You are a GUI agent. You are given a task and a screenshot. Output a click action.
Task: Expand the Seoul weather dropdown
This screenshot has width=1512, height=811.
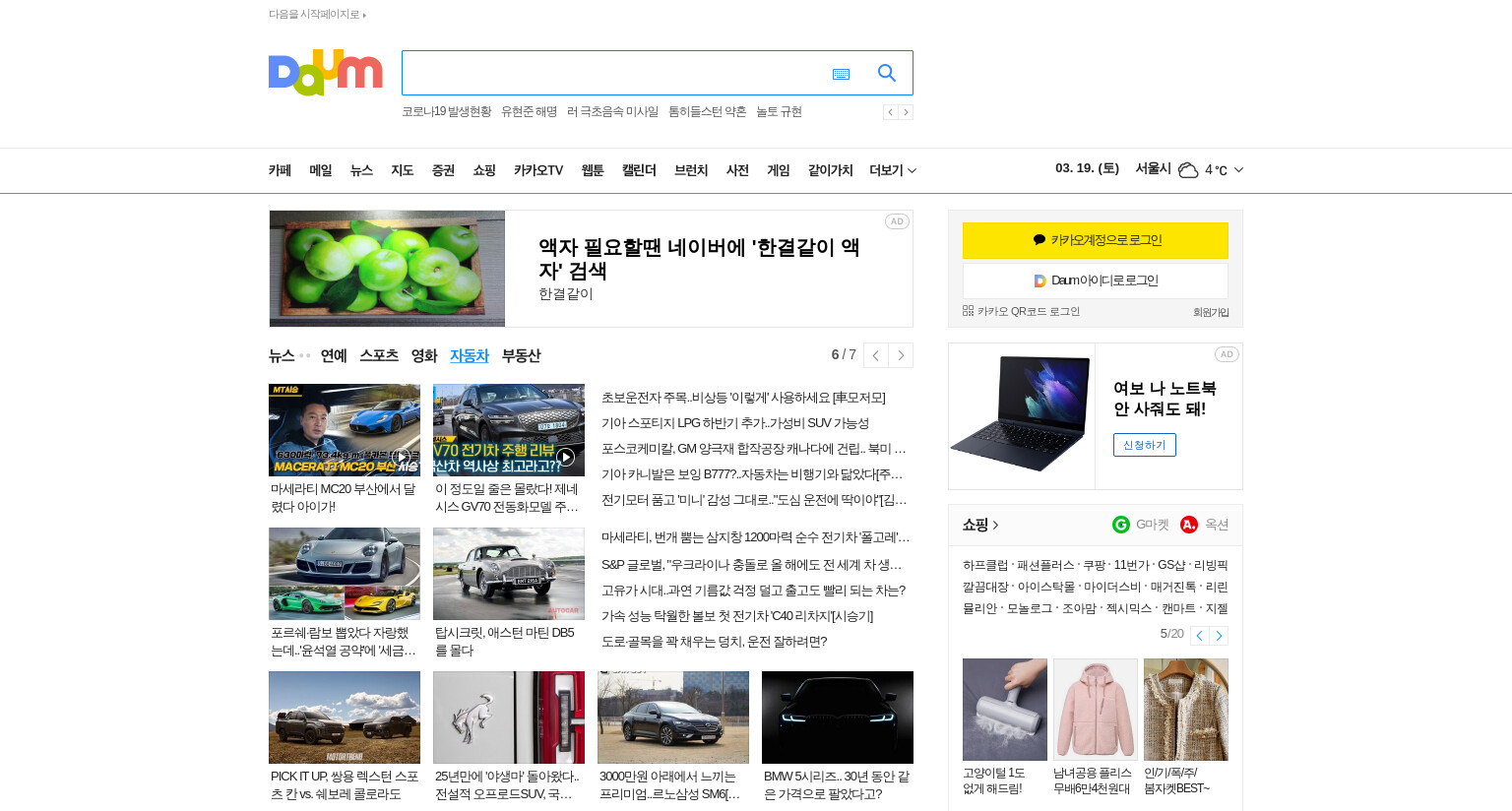point(1238,170)
